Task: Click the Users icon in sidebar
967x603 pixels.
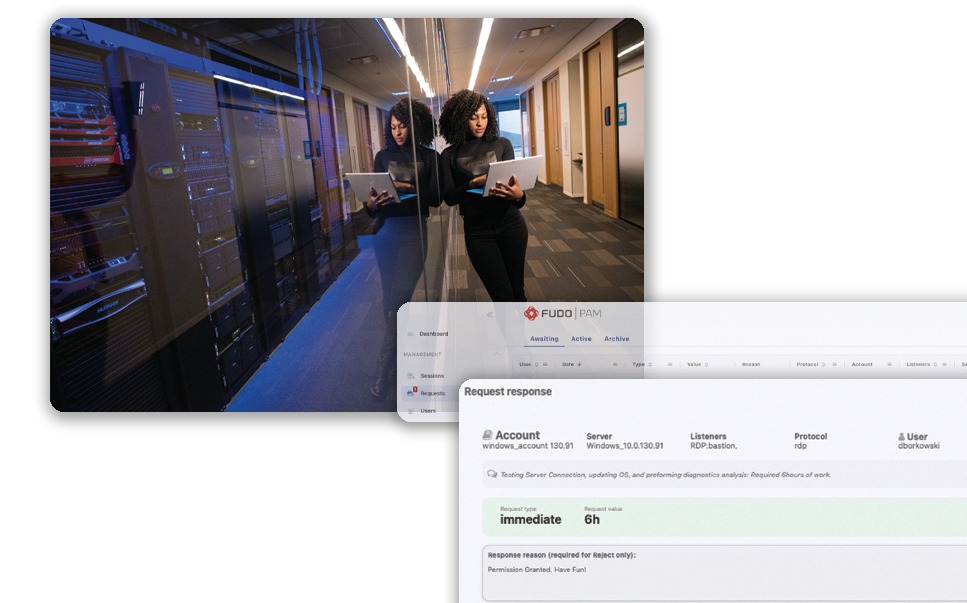Action: 410,410
